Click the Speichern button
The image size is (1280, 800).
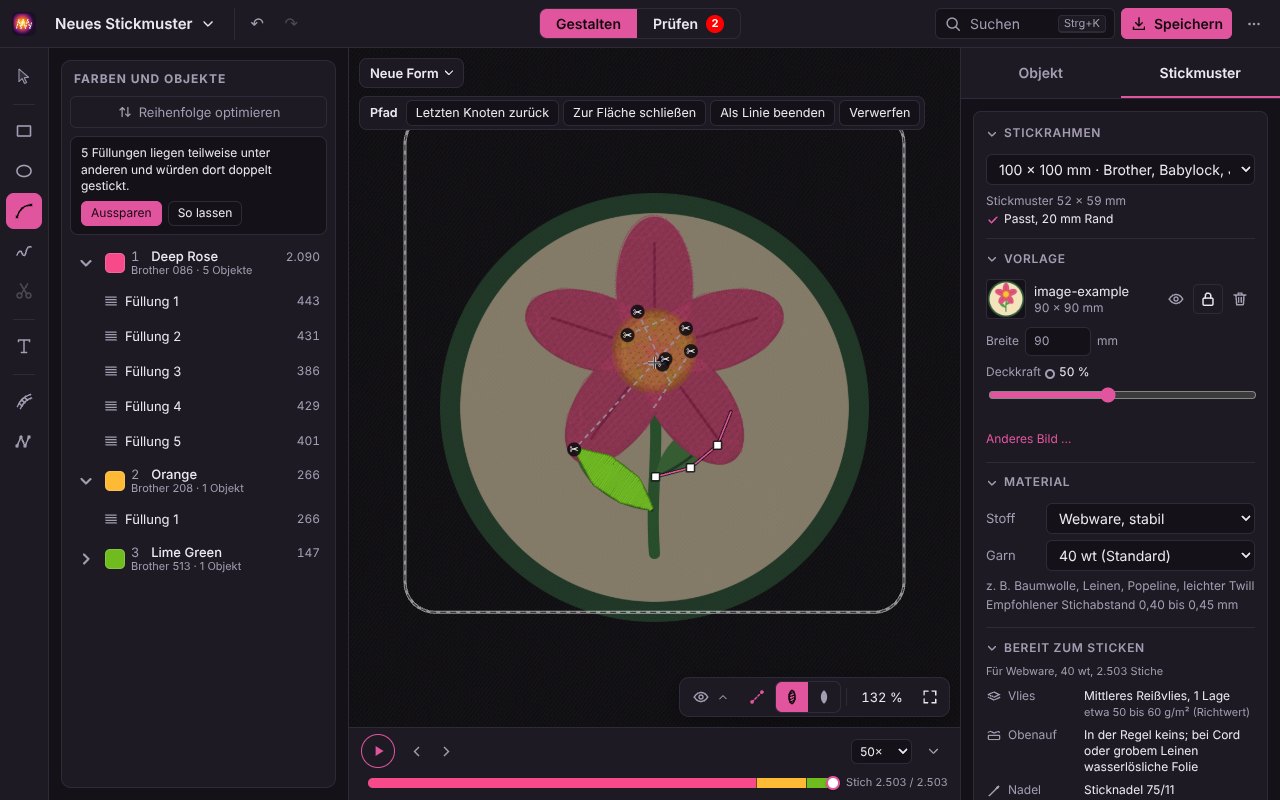[1176, 24]
